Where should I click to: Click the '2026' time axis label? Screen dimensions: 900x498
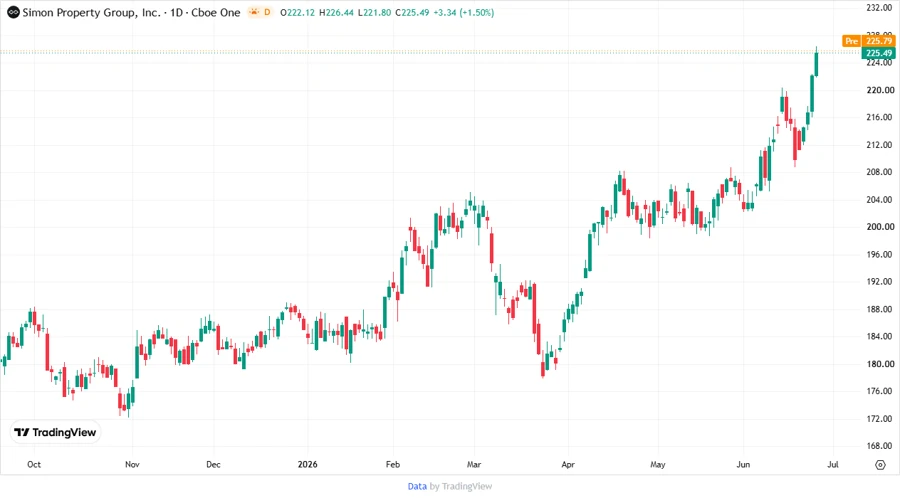308,464
